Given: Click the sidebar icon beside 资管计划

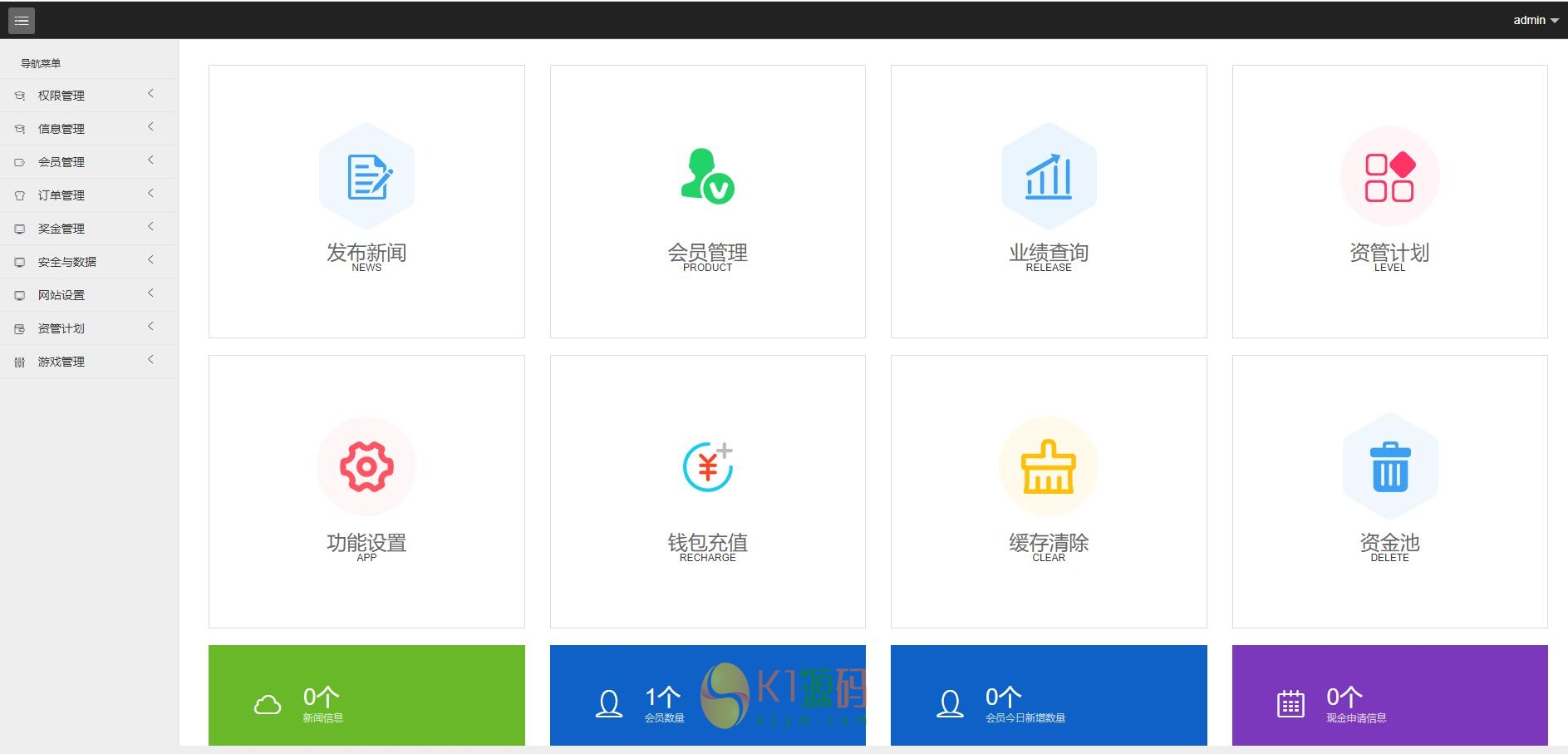Looking at the screenshot, I should pyautogui.click(x=20, y=328).
